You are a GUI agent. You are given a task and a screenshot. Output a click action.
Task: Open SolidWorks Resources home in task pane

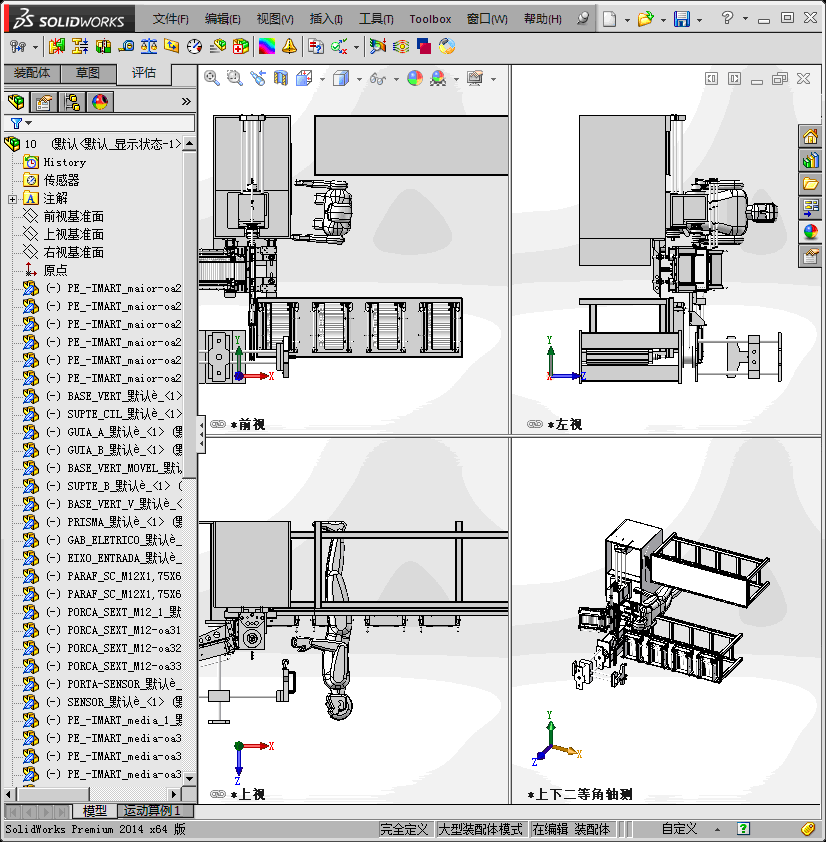(x=810, y=136)
